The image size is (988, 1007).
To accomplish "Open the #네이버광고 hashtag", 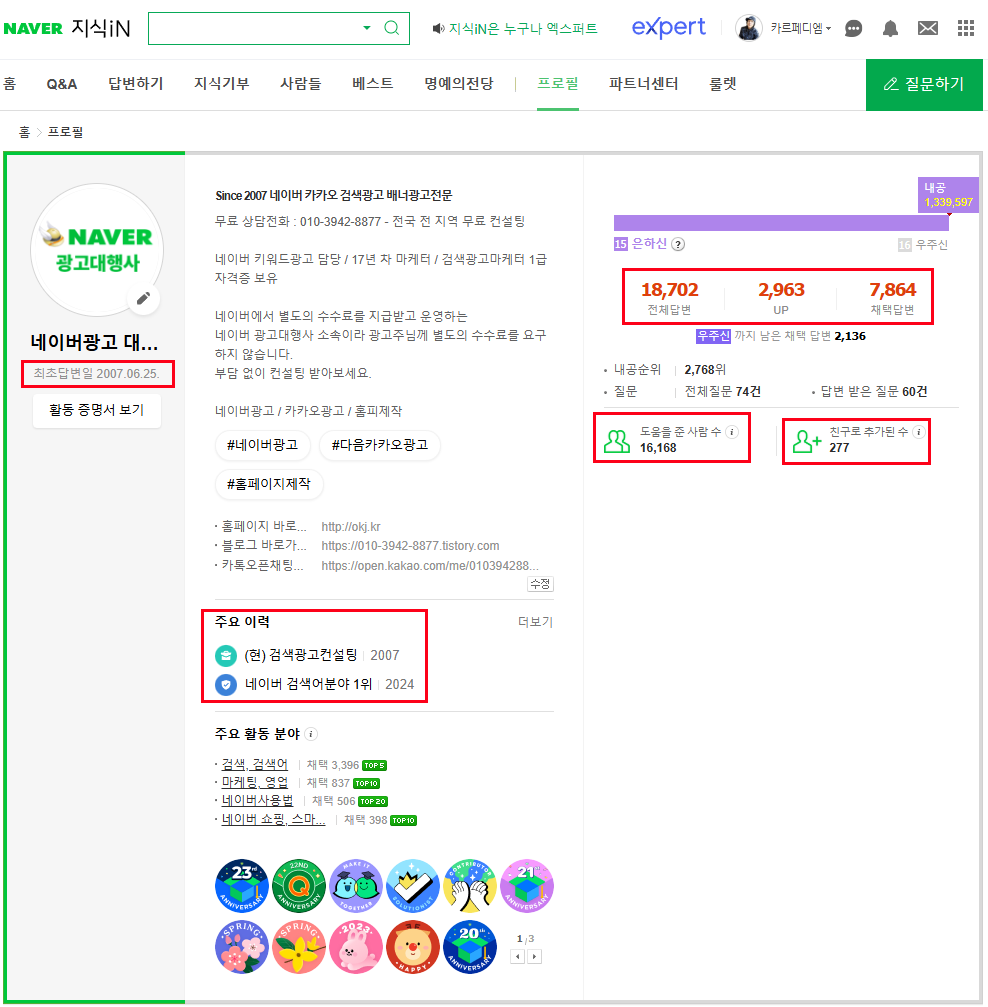I will [263, 445].
